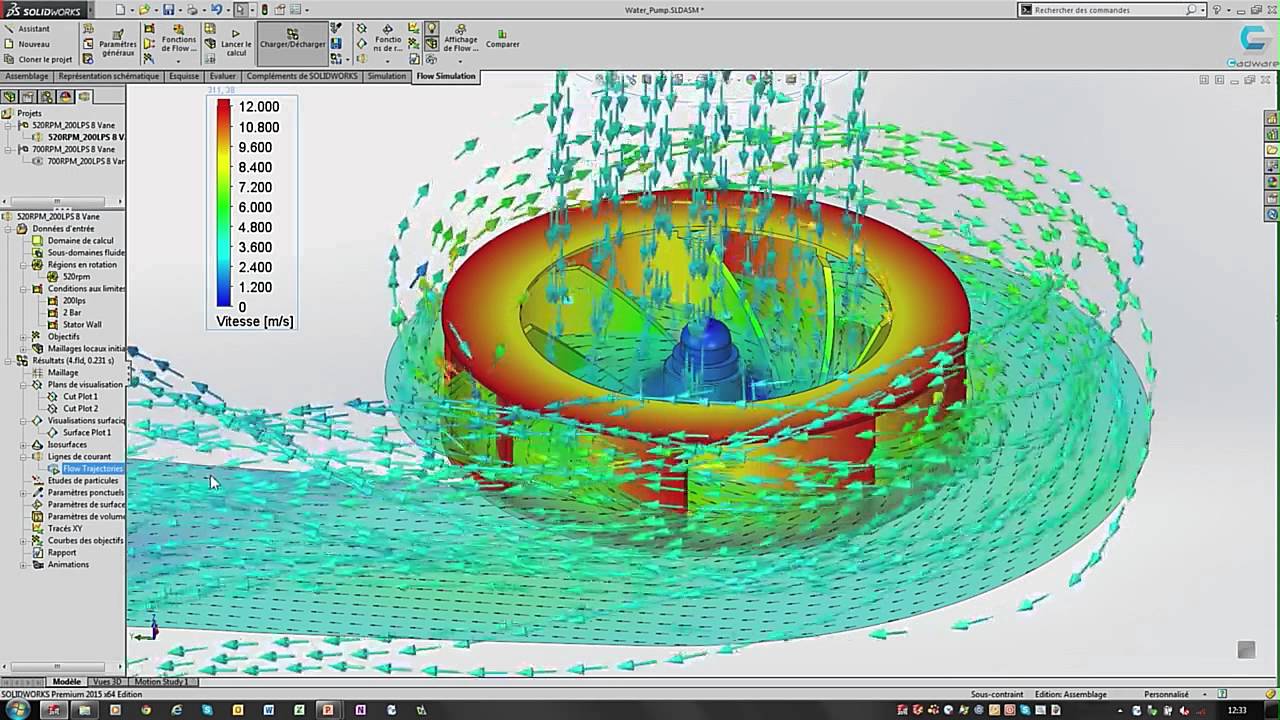Collapse Régions en rotation node
1280x720 pixels.
coord(23,265)
